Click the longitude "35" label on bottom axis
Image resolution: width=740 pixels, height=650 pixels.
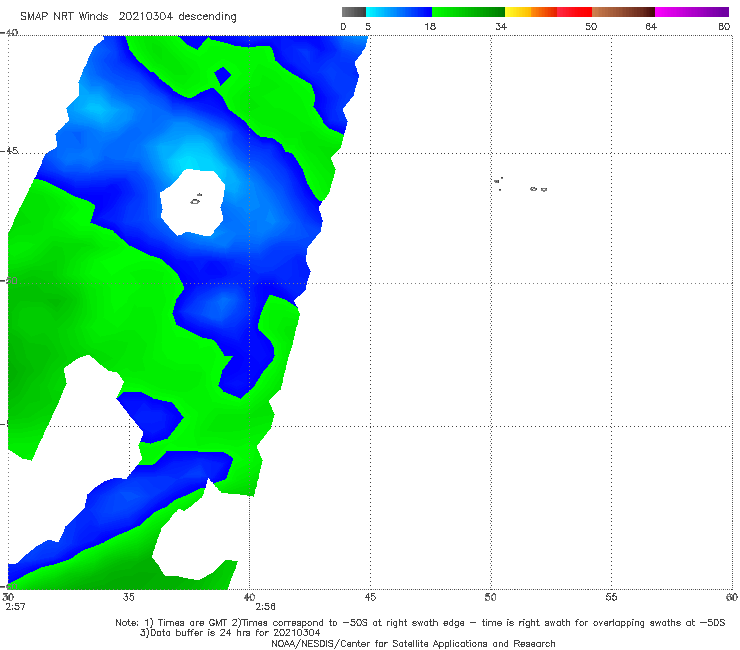coord(128,597)
